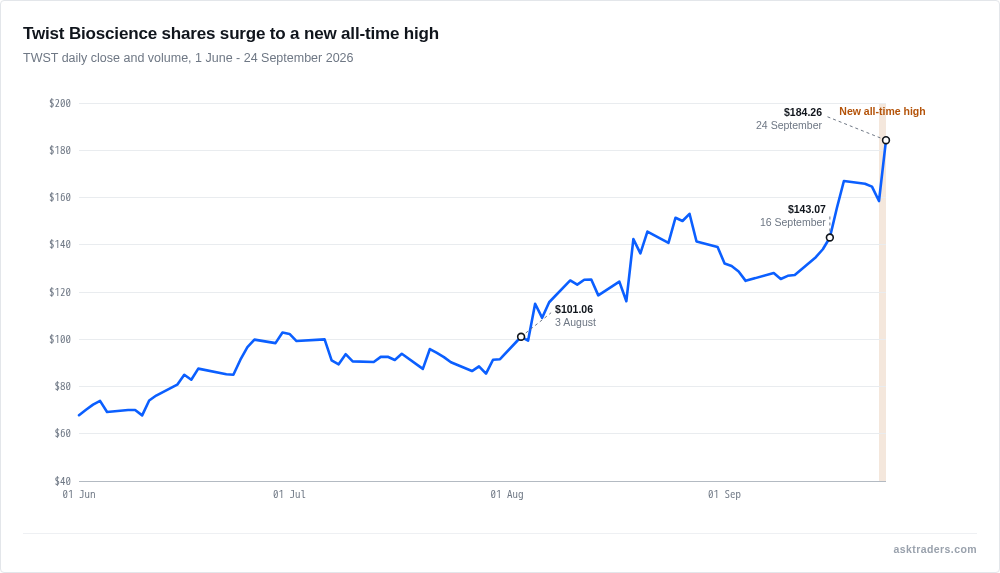Click the $143.07 price label

tap(807, 209)
